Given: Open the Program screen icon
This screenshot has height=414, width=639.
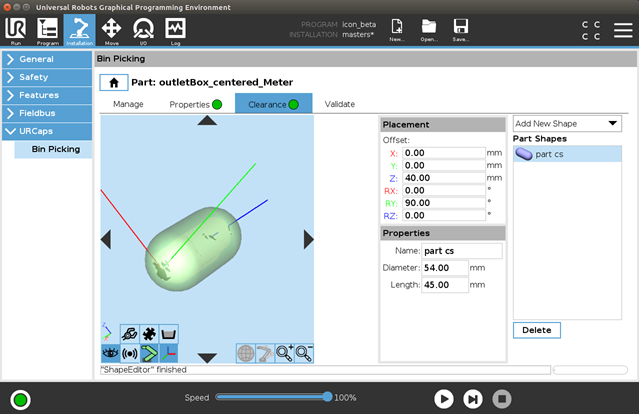Looking at the screenshot, I should 48,31.
